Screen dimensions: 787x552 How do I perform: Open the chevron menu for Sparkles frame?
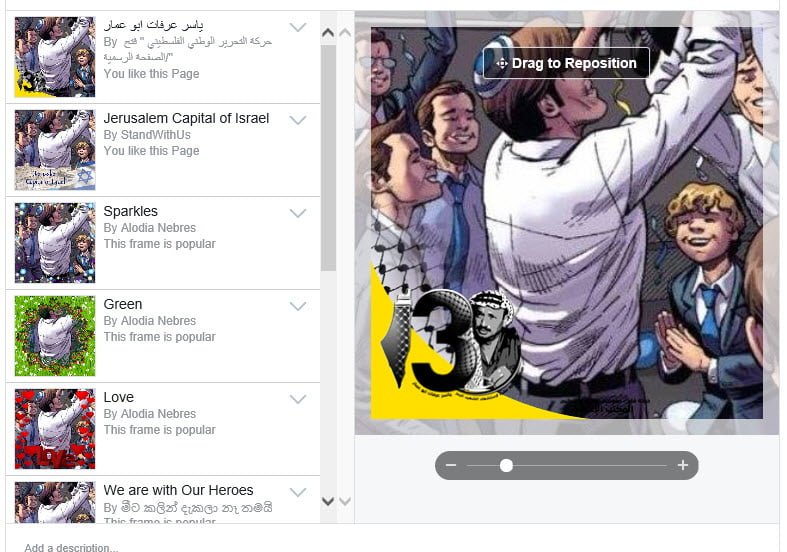coord(298,213)
